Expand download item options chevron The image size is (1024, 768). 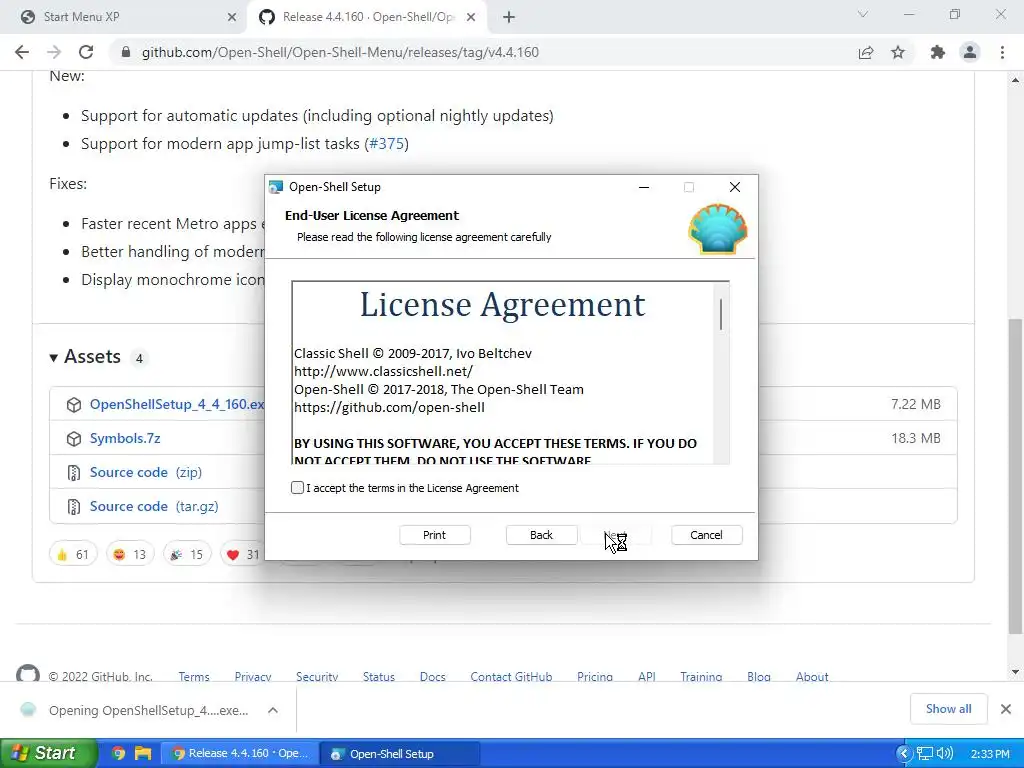(273, 710)
